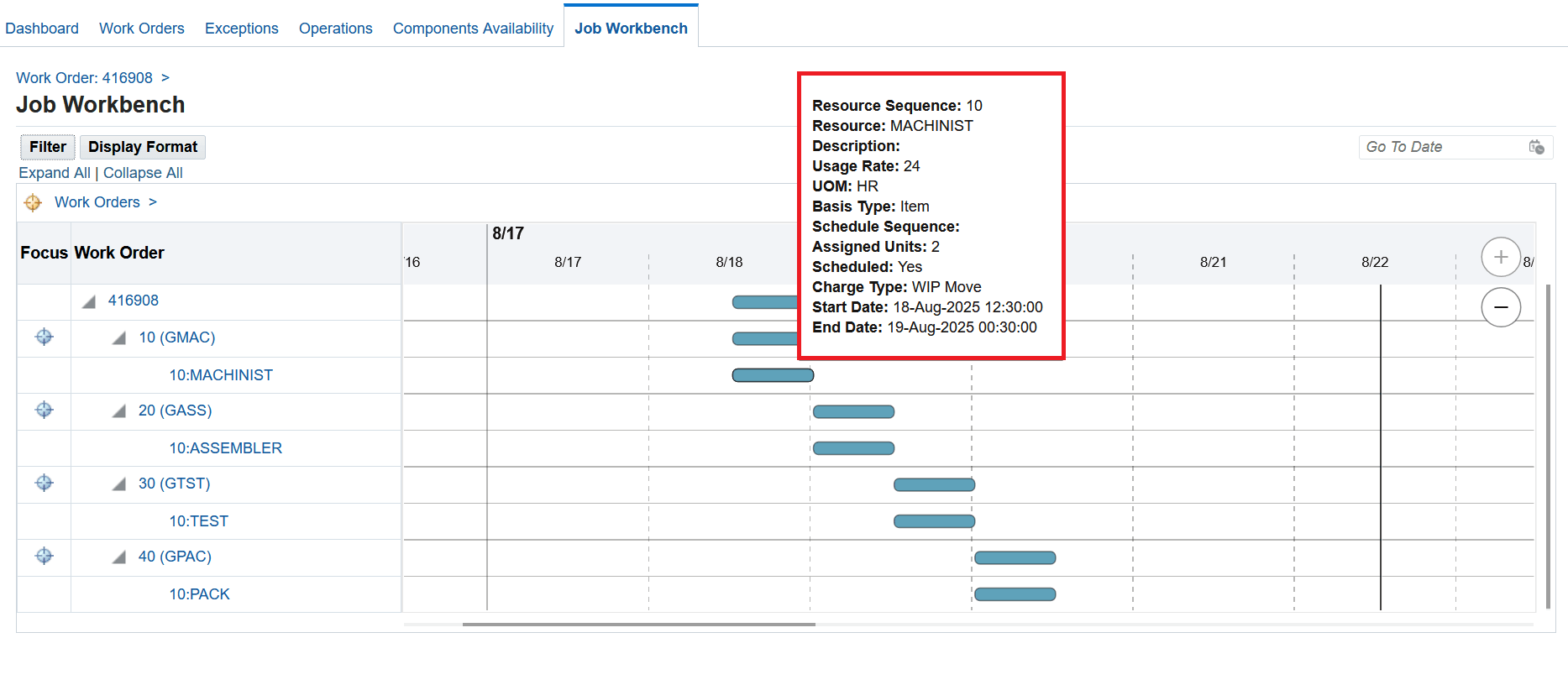Zoom out the Gantt timeline
1568x685 pixels.
point(1501,307)
